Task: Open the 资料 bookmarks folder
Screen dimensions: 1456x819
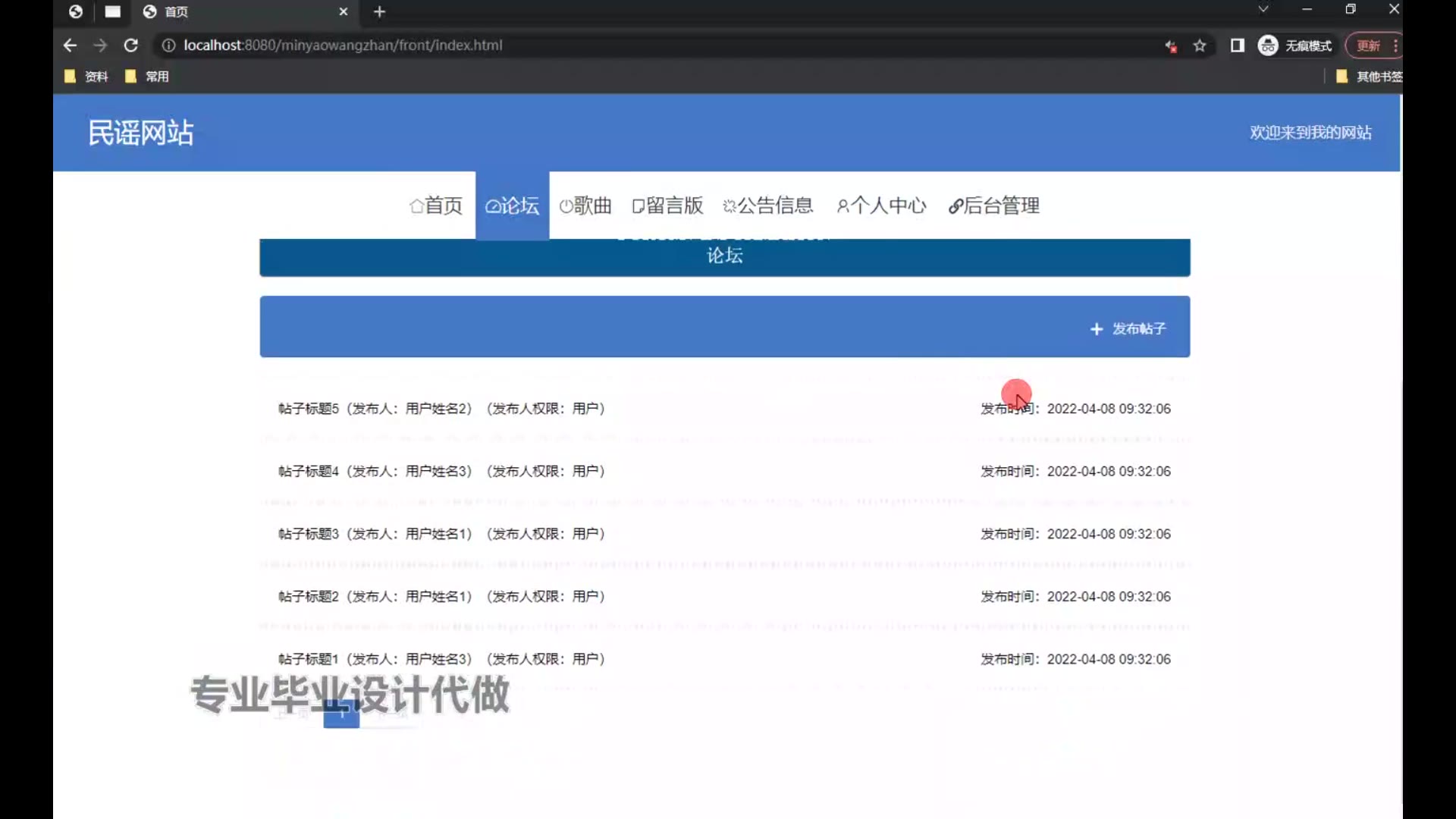Action: (86, 77)
